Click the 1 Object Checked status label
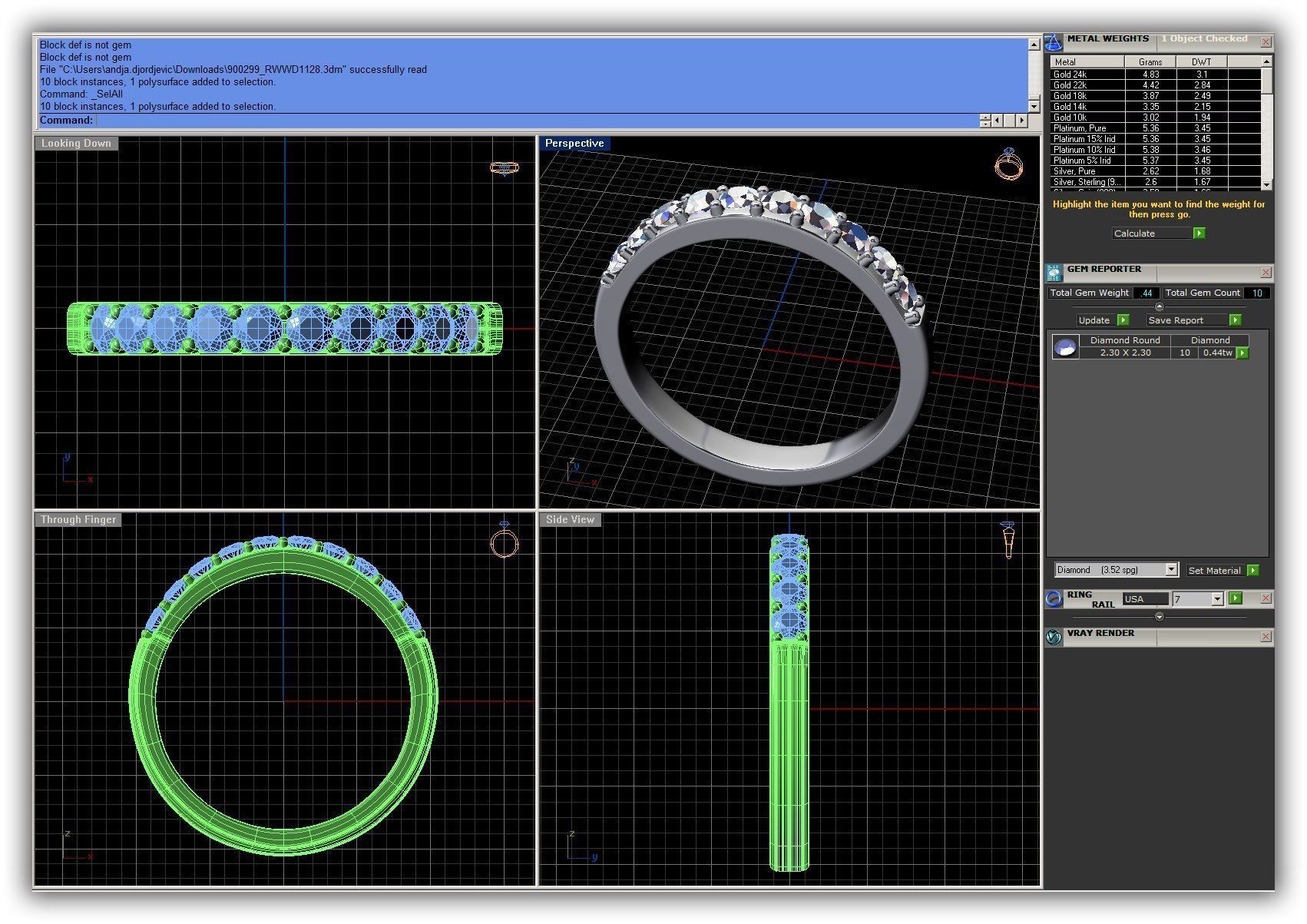Viewport: 1307px width, 924px height. click(x=1203, y=38)
